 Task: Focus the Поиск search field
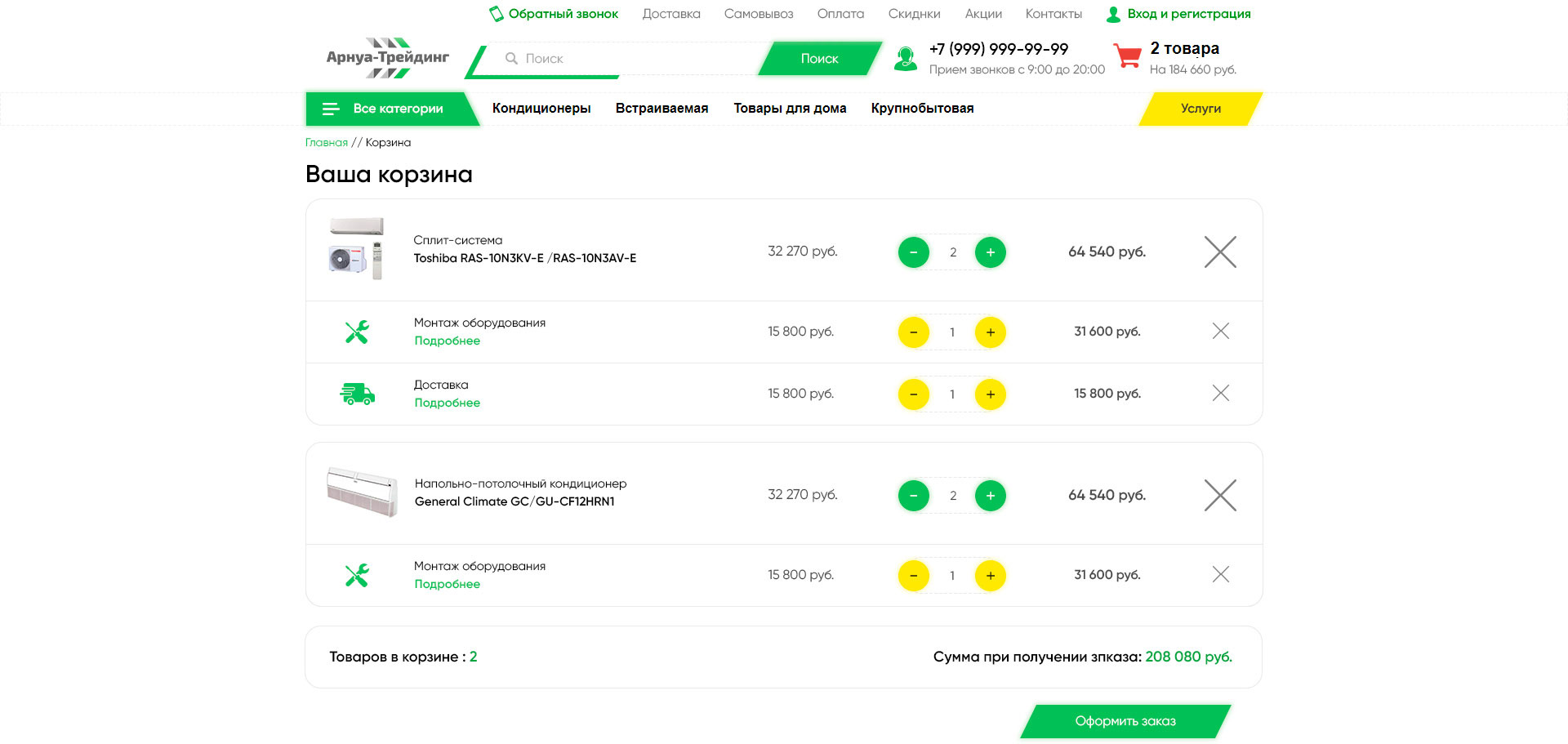click(629, 59)
